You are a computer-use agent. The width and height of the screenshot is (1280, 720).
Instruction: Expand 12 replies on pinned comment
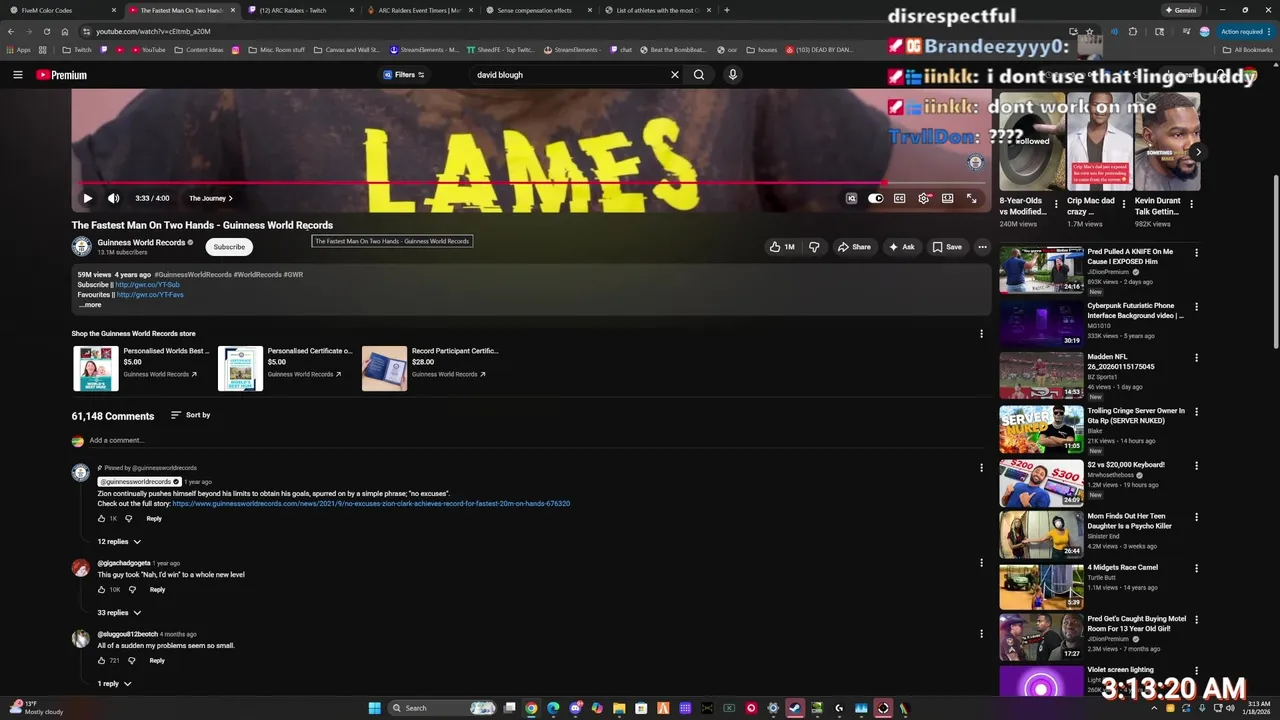tap(119, 542)
